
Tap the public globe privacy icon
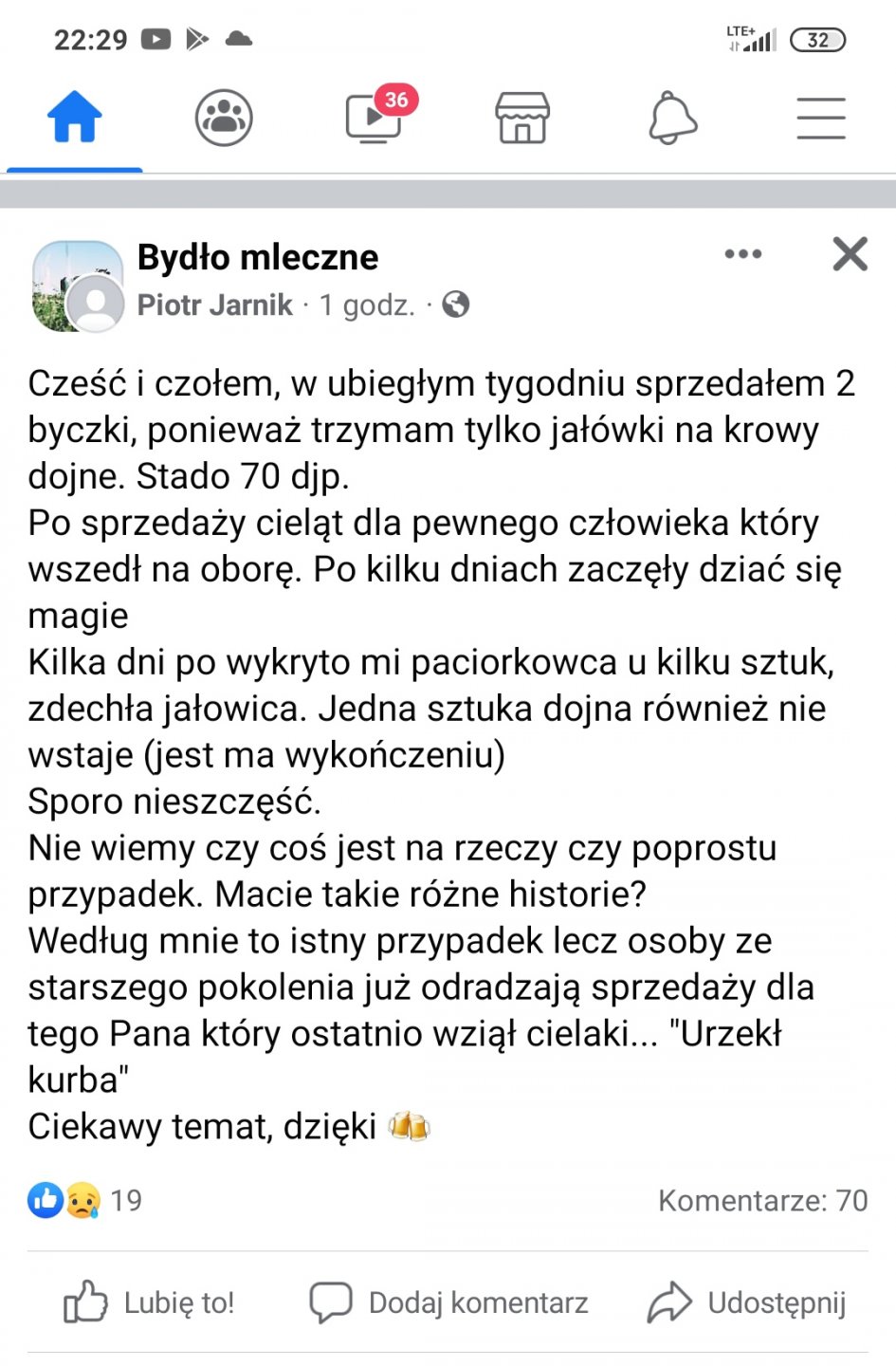456,305
